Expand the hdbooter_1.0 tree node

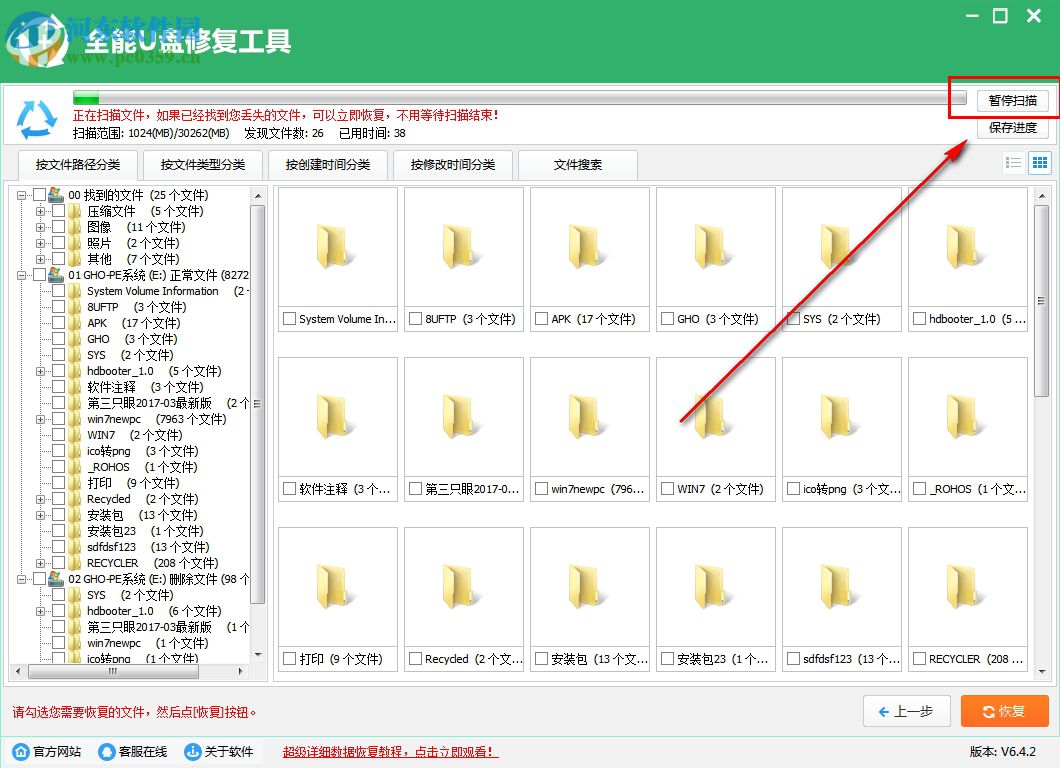pyautogui.click(x=42, y=371)
